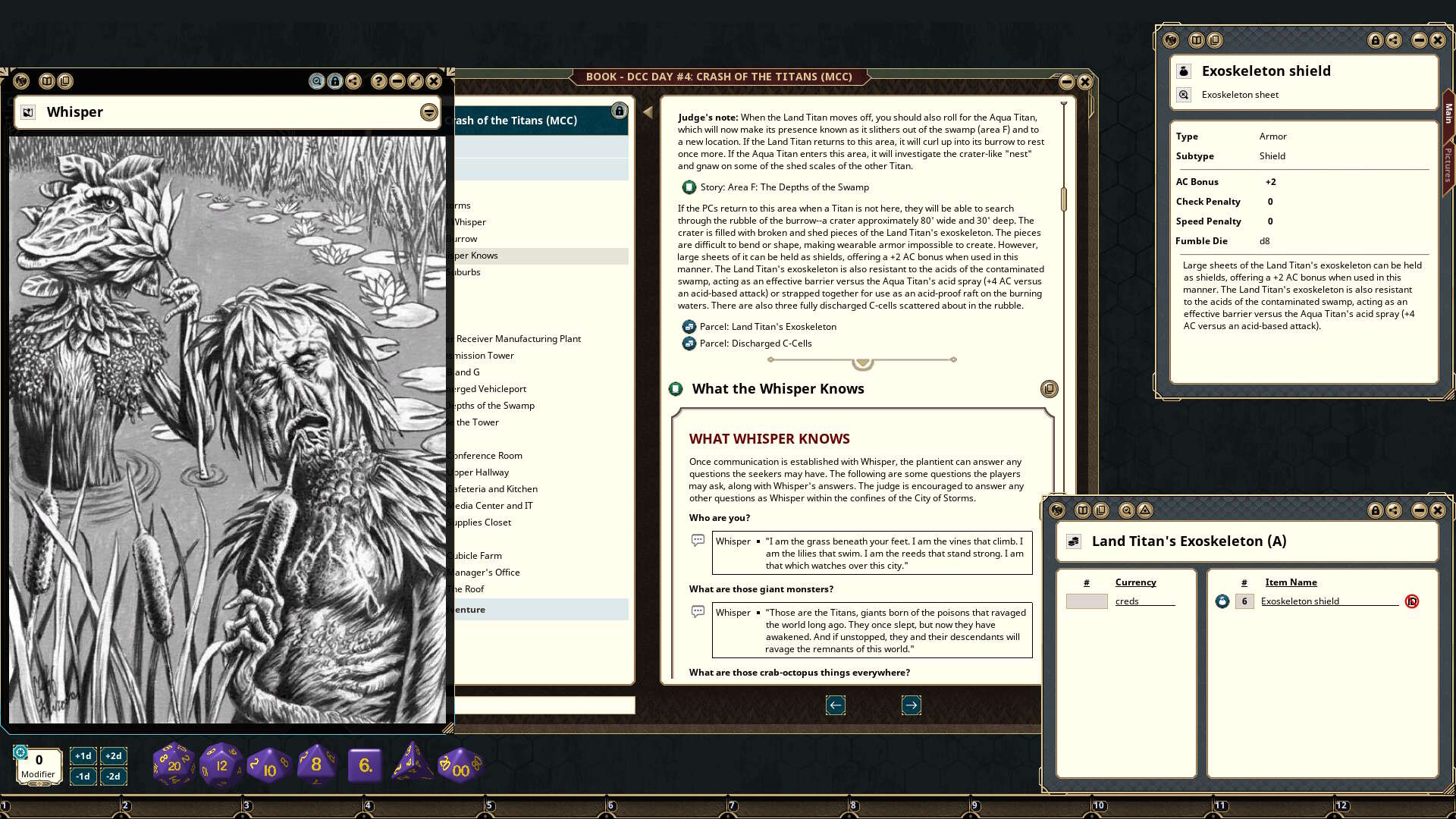
Task: Activate the magnify tool on the Whisper portrait window
Action: coord(318,82)
